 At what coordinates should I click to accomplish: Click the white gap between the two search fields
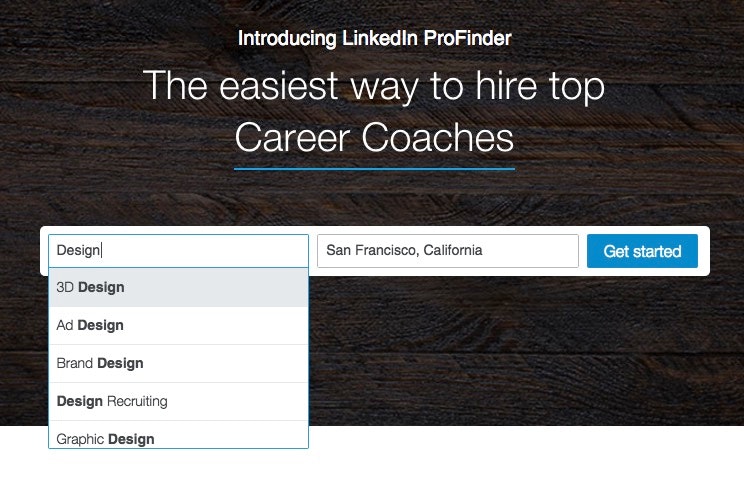point(313,251)
